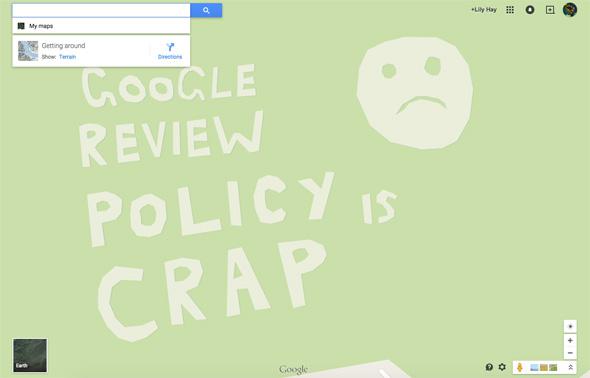
Task: Click the middle tan imagery thumbnail
Action: (x=544, y=367)
